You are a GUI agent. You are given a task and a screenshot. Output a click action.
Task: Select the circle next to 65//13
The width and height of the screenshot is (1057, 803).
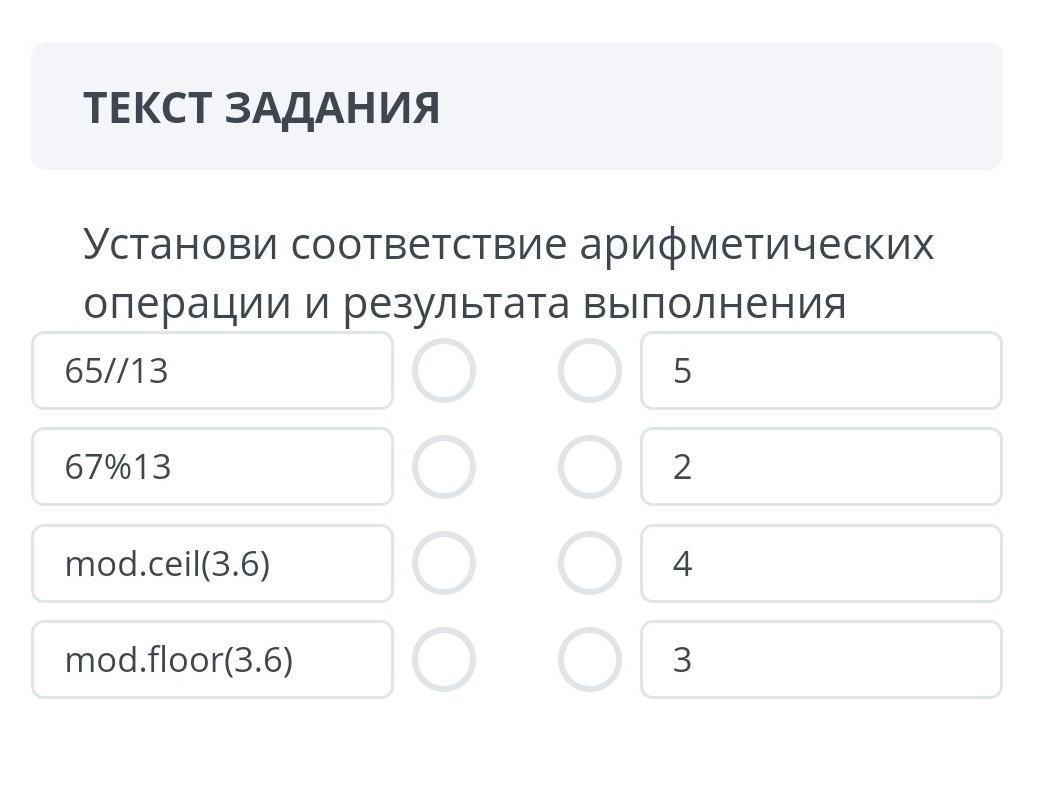[444, 371]
